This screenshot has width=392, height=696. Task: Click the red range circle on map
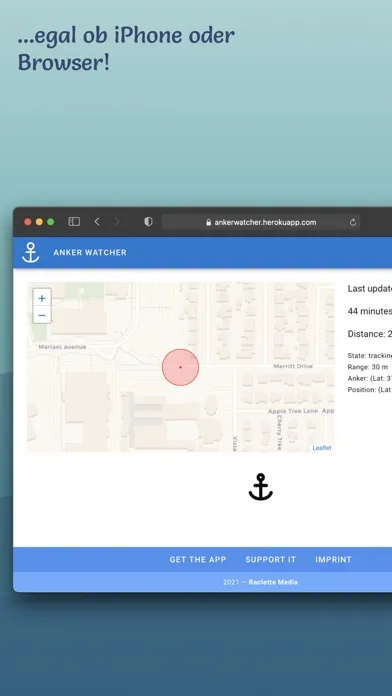pos(180,367)
